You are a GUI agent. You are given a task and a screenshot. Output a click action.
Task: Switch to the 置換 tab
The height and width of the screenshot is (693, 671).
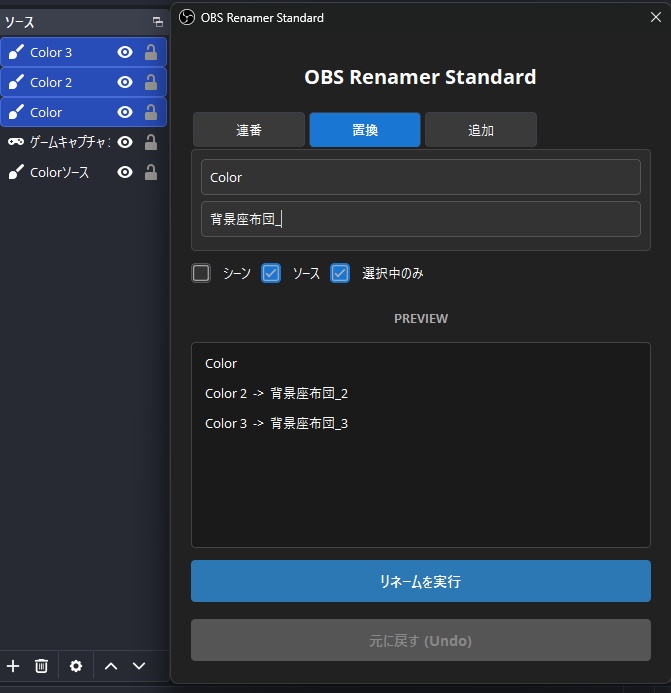[x=365, y=130]
